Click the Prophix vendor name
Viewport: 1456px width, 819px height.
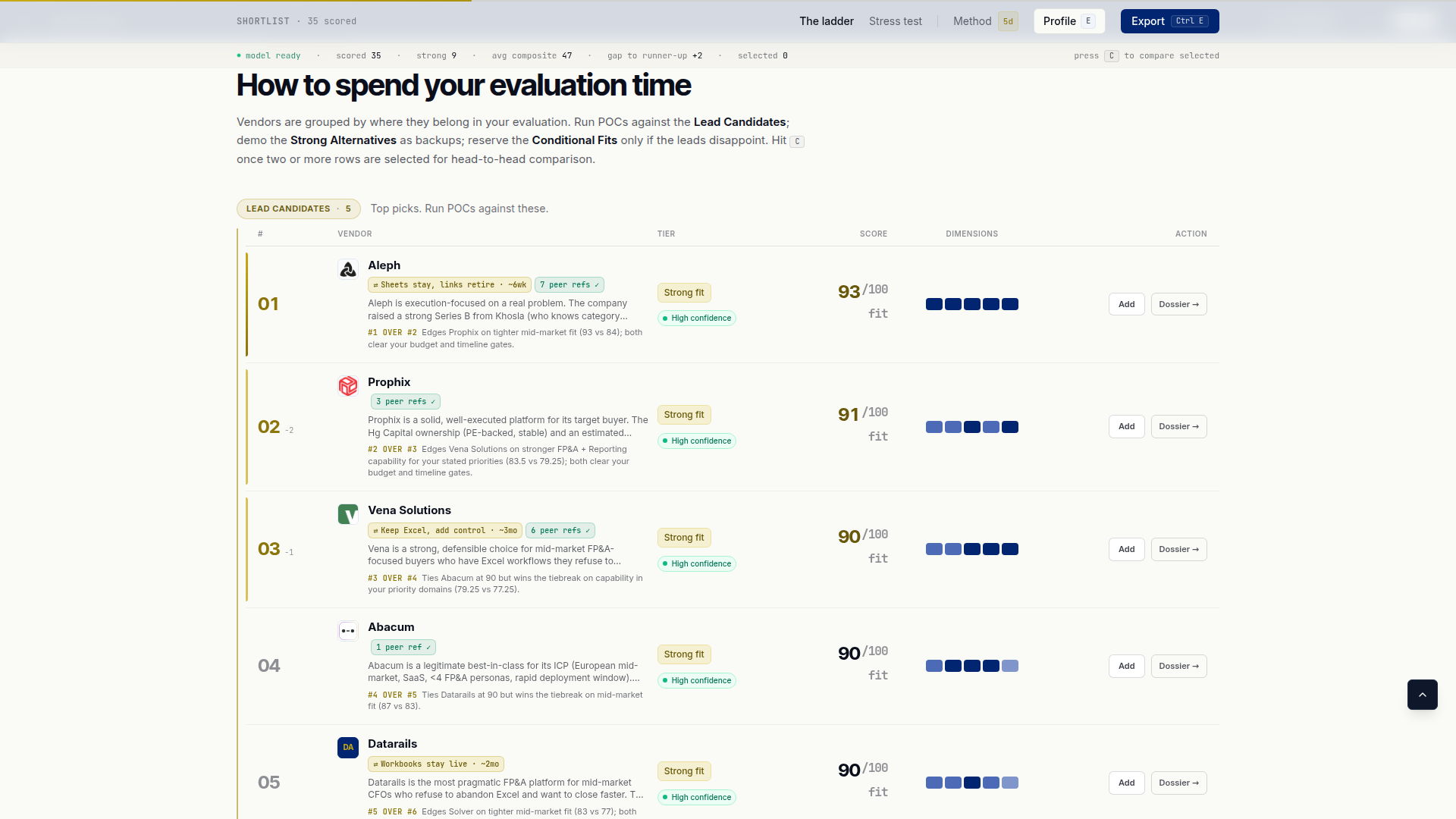tap(389, 382)
